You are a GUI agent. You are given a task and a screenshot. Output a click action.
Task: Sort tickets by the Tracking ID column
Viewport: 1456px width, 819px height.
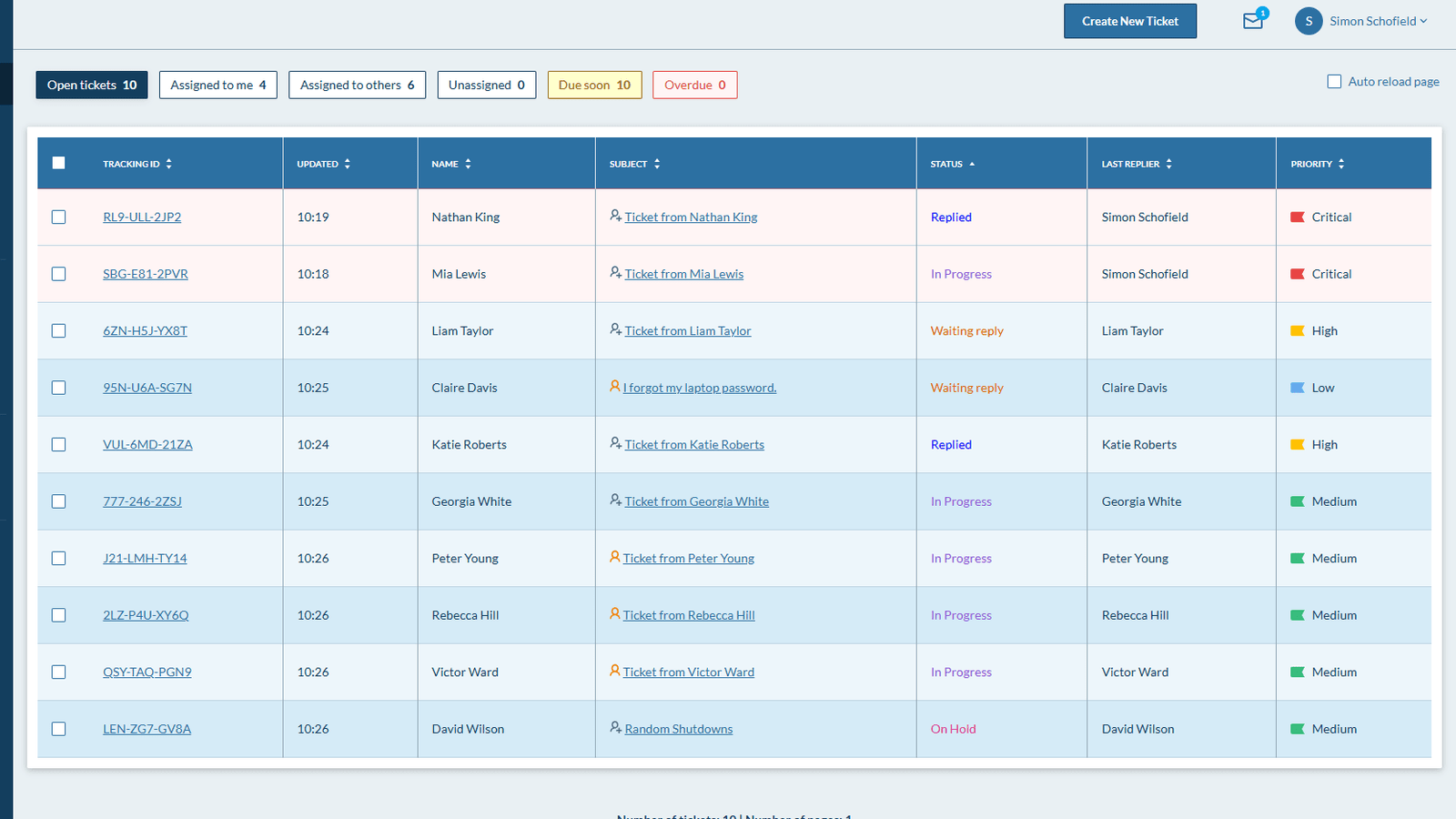pyautogui.click(x=136, y=164)
